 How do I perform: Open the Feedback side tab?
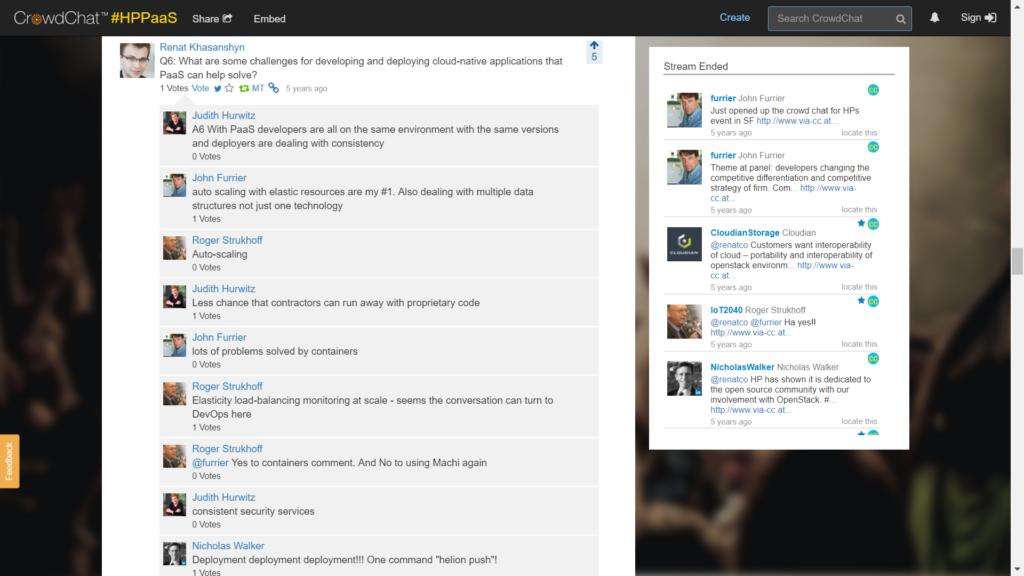tap(9, 461)
